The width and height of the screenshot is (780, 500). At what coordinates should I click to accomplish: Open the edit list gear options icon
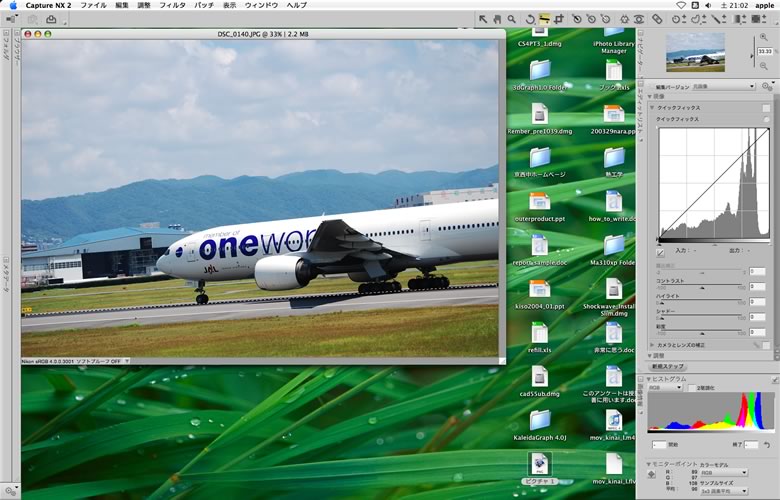767,86
